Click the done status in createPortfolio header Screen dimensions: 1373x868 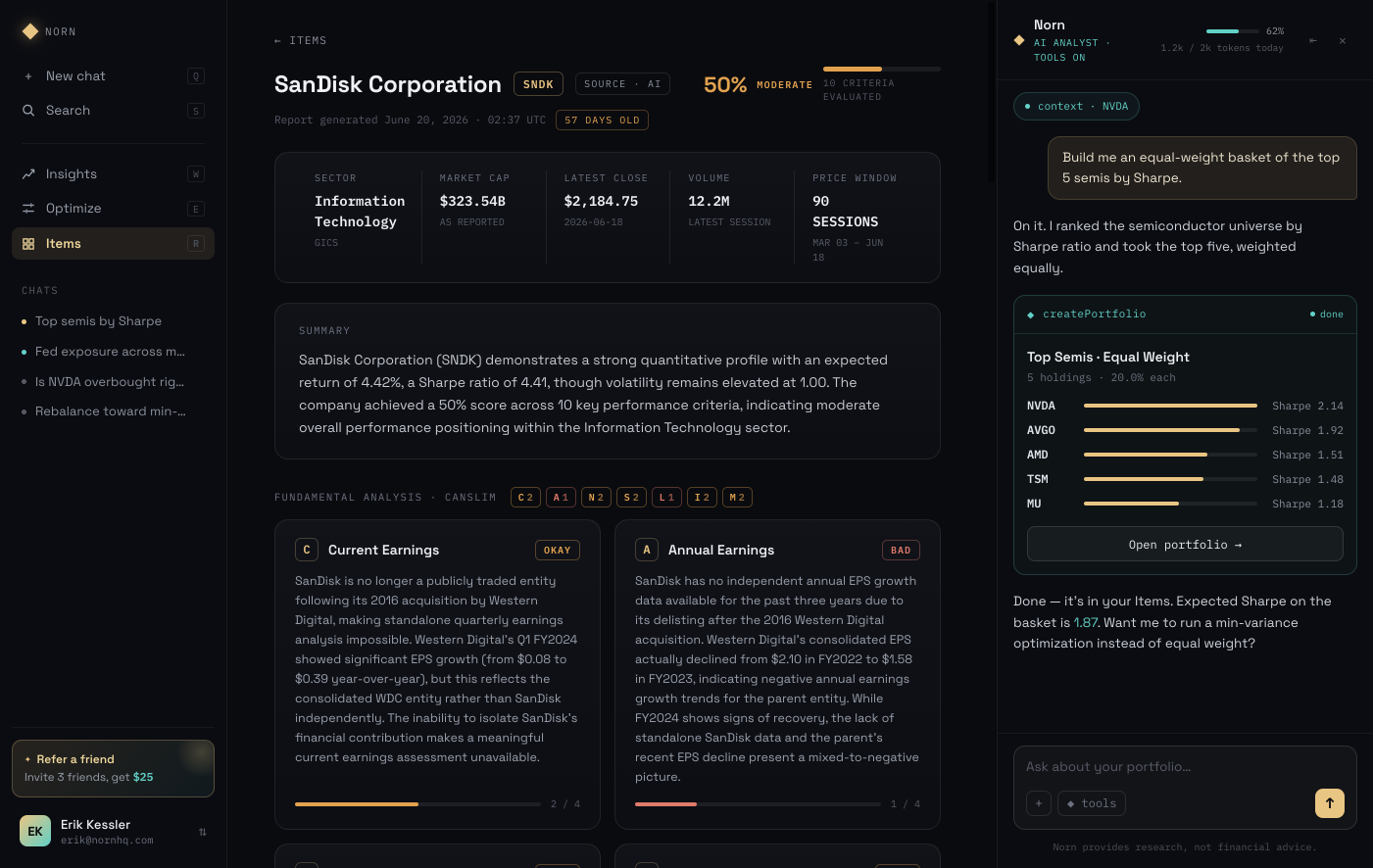click(1327, 314)
